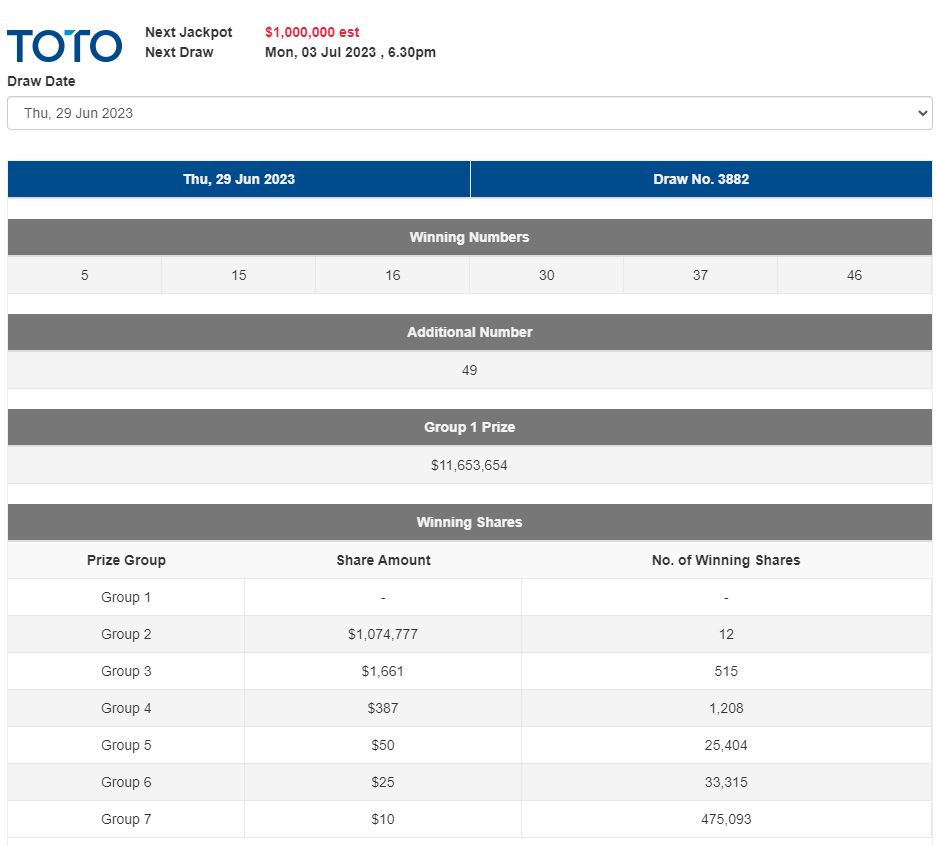Screen dimensions: 936x846
Task: Select winning number 16
Action: pyautogui.click(x=392, y=275)
